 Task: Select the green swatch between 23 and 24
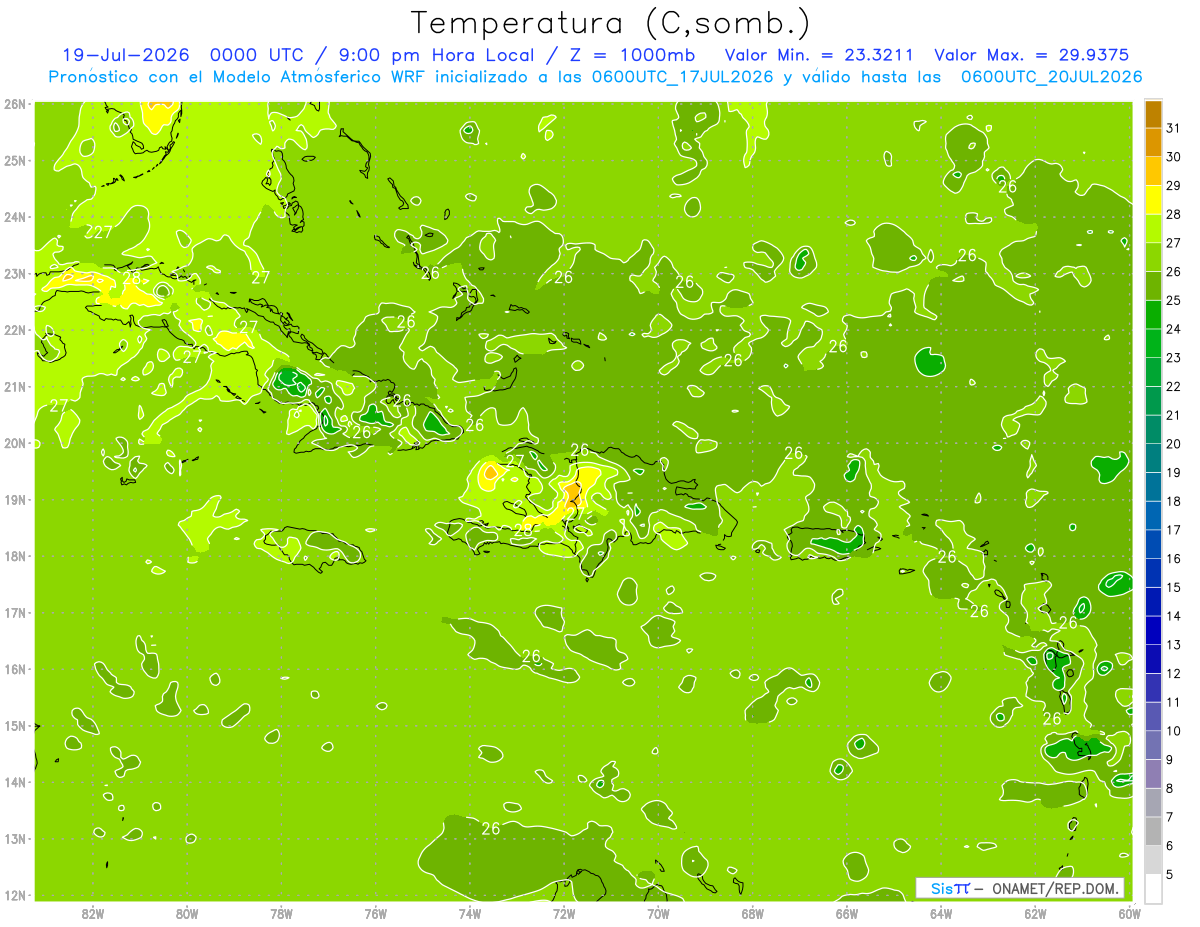(1153, 343)
